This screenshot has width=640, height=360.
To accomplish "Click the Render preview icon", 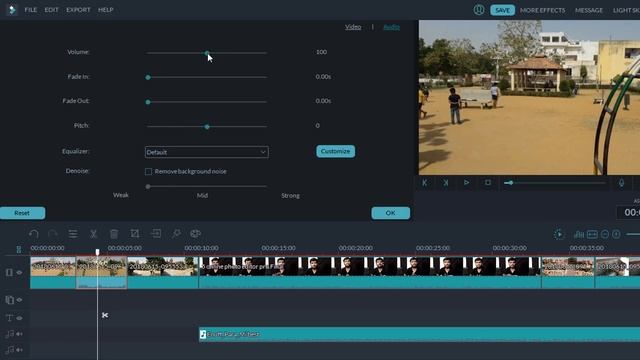I will click(559, 234).
